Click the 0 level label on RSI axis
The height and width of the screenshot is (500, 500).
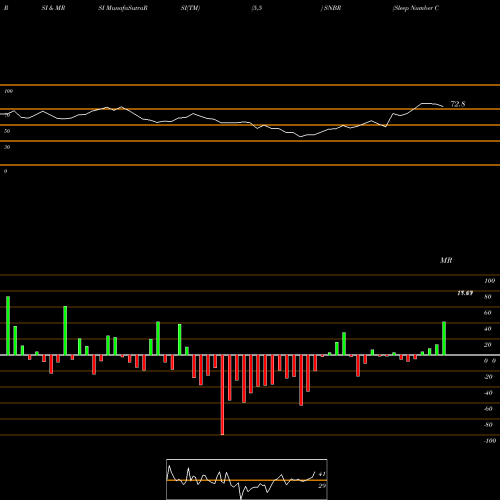[x=5, y=171]
